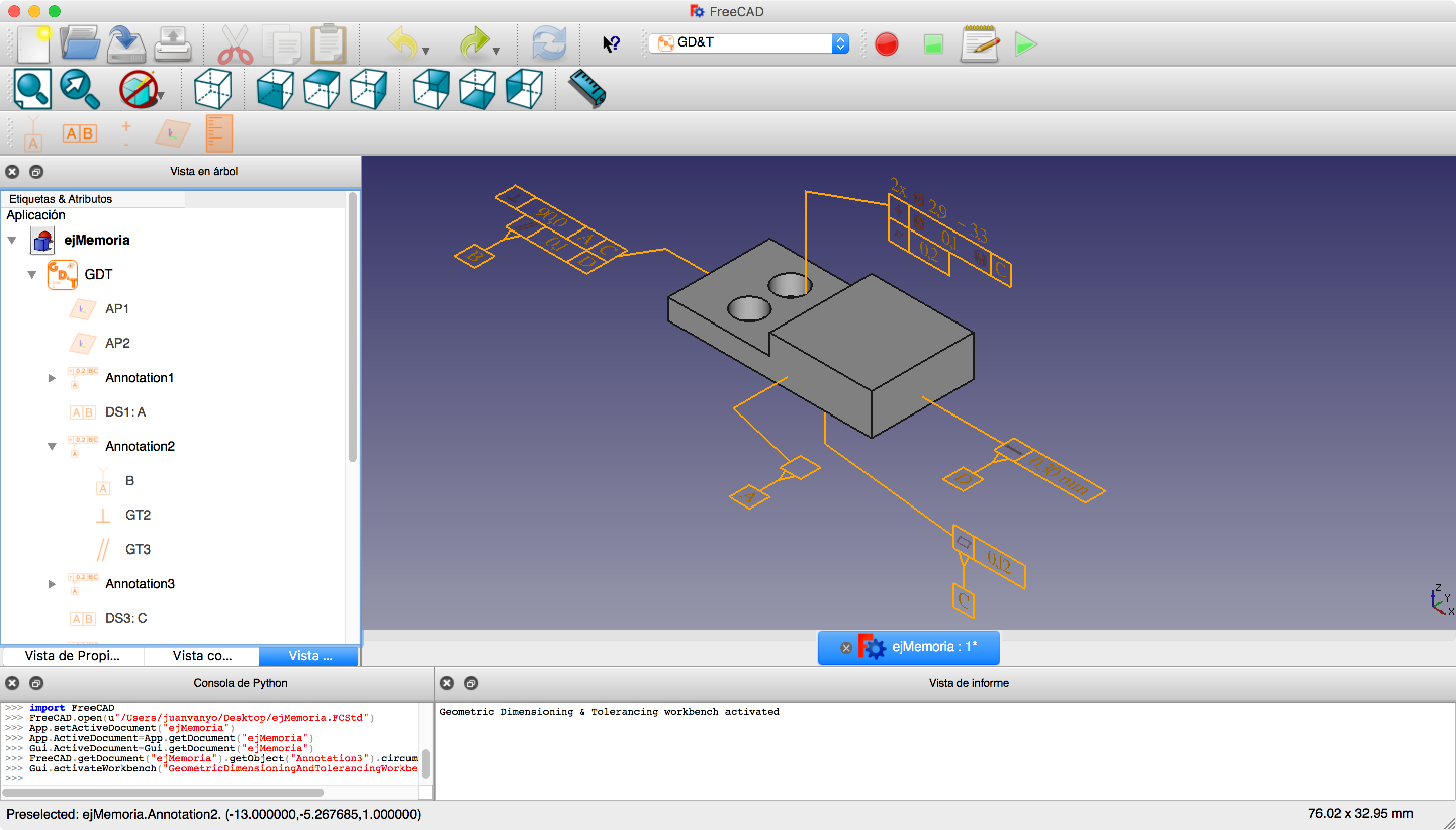Switch to the blue Vista ... tab
The height and width of the screenshot is (830, 1456).
tap(309, 656)
